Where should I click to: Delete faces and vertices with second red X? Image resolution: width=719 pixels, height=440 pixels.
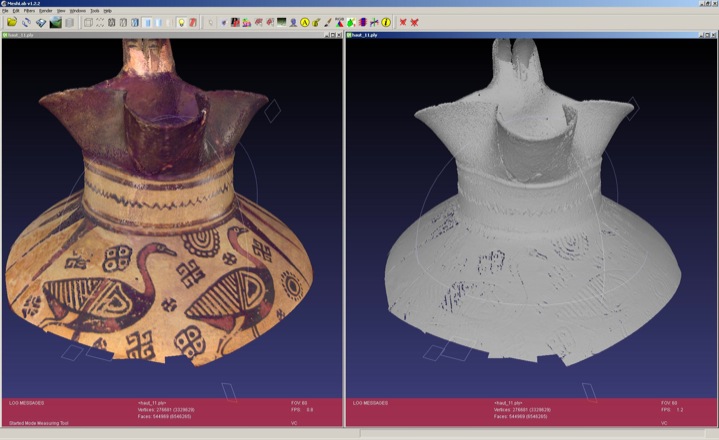(x=415, y=22)
